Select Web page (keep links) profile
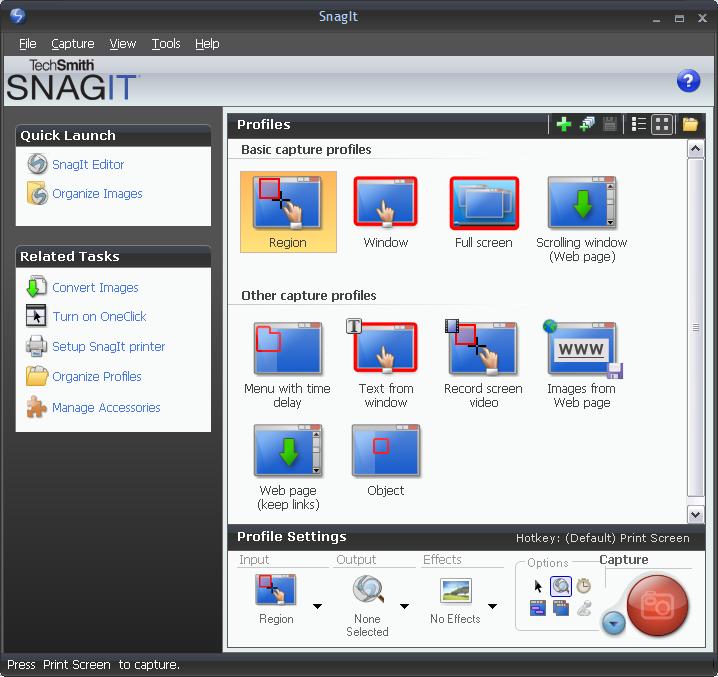 tap(288, 467)
